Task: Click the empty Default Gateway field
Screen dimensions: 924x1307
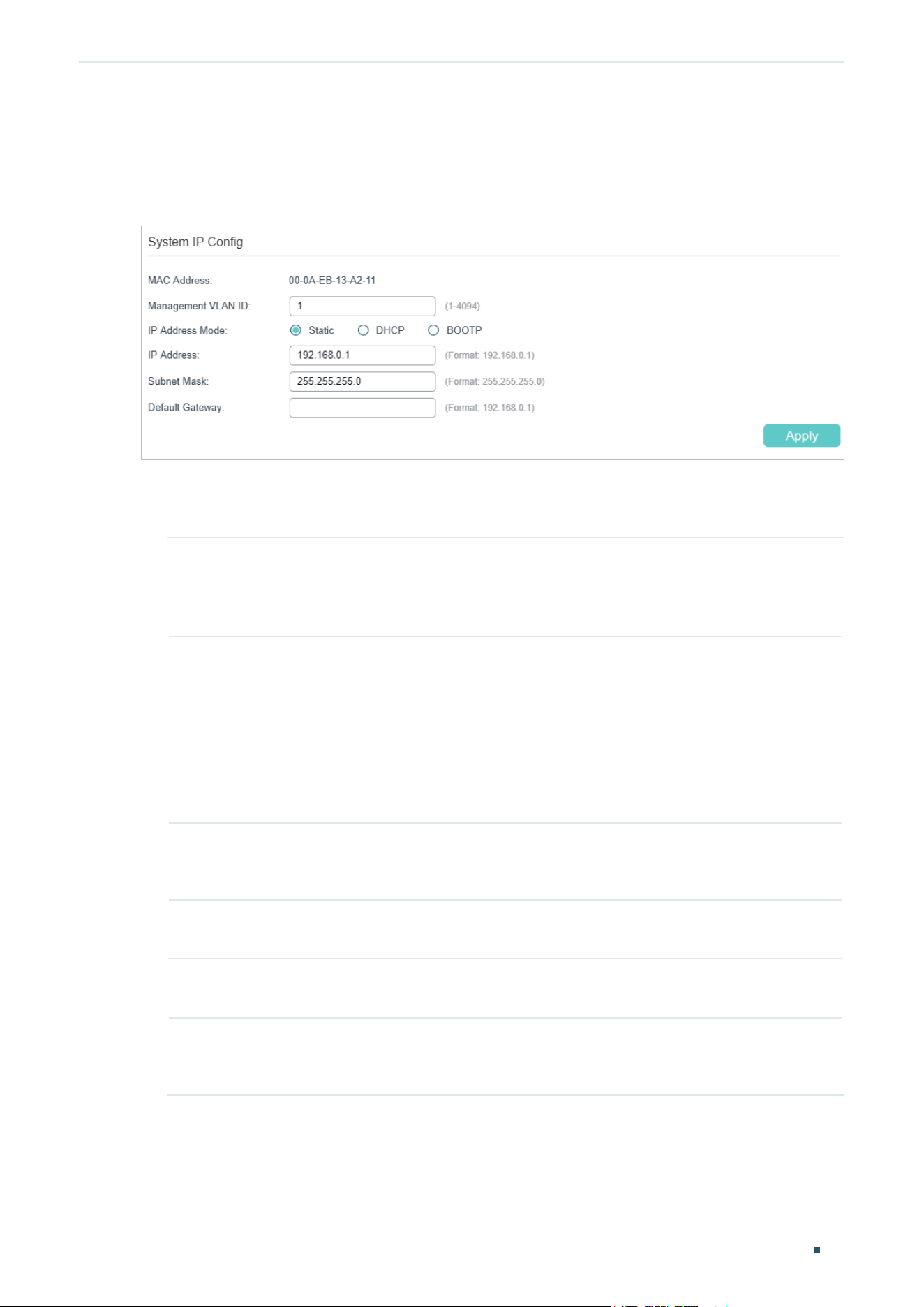Action: [362, 408]
